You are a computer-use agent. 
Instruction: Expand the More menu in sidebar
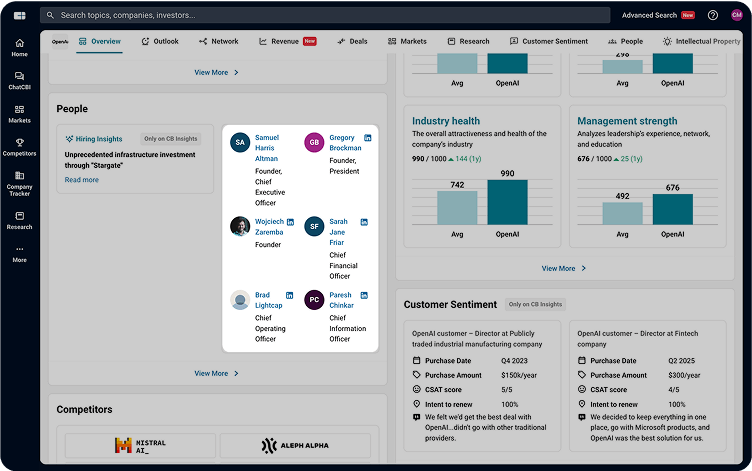19,253
